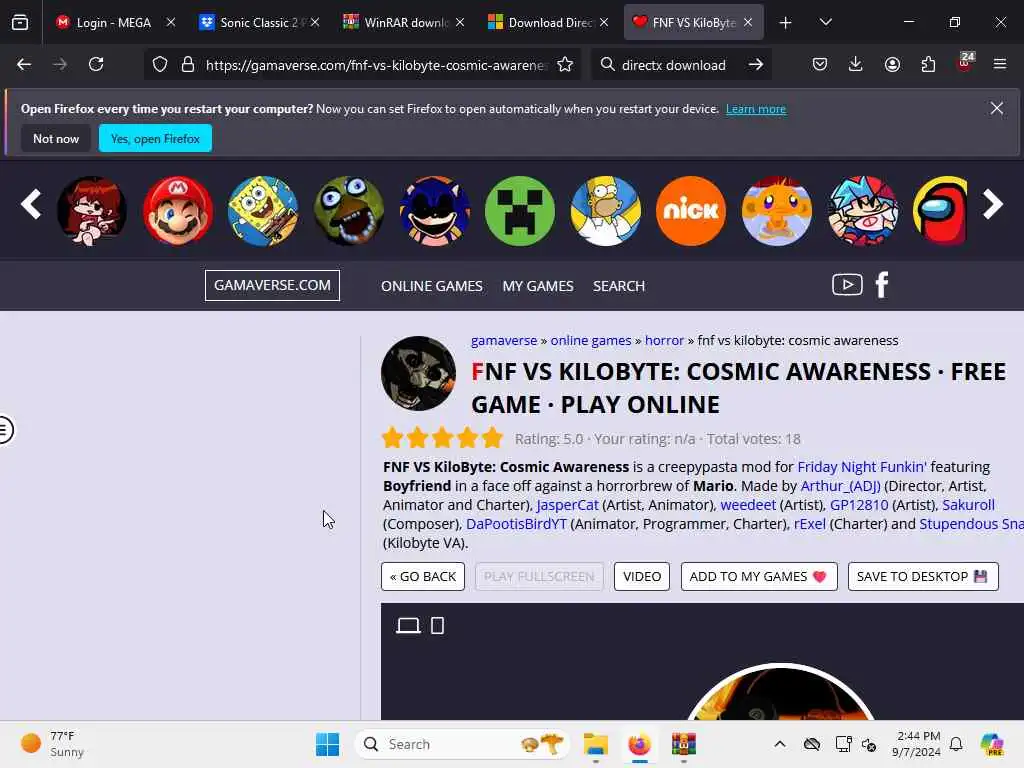Click Not now in Firefox prompt

click(56, 138)
